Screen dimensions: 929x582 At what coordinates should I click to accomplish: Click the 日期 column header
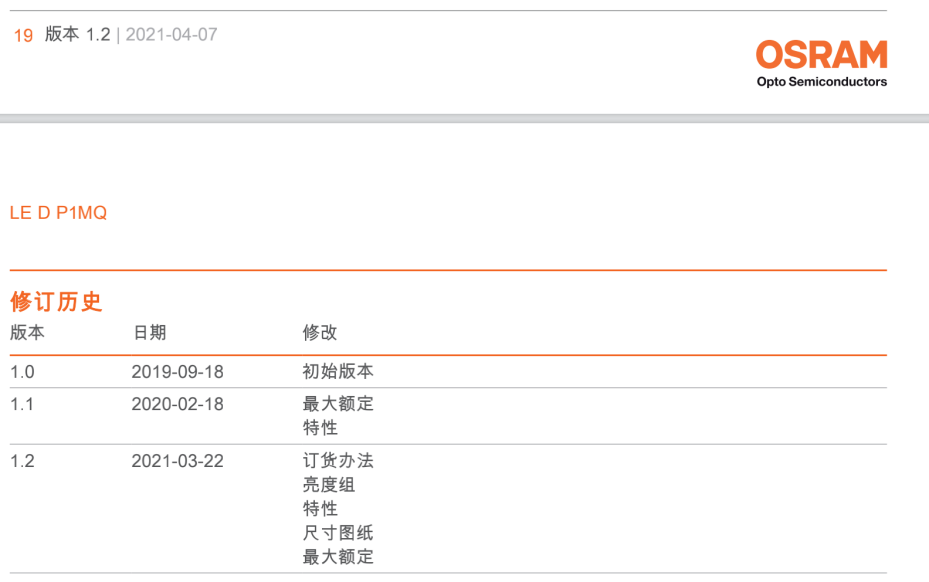click(149, 332)
